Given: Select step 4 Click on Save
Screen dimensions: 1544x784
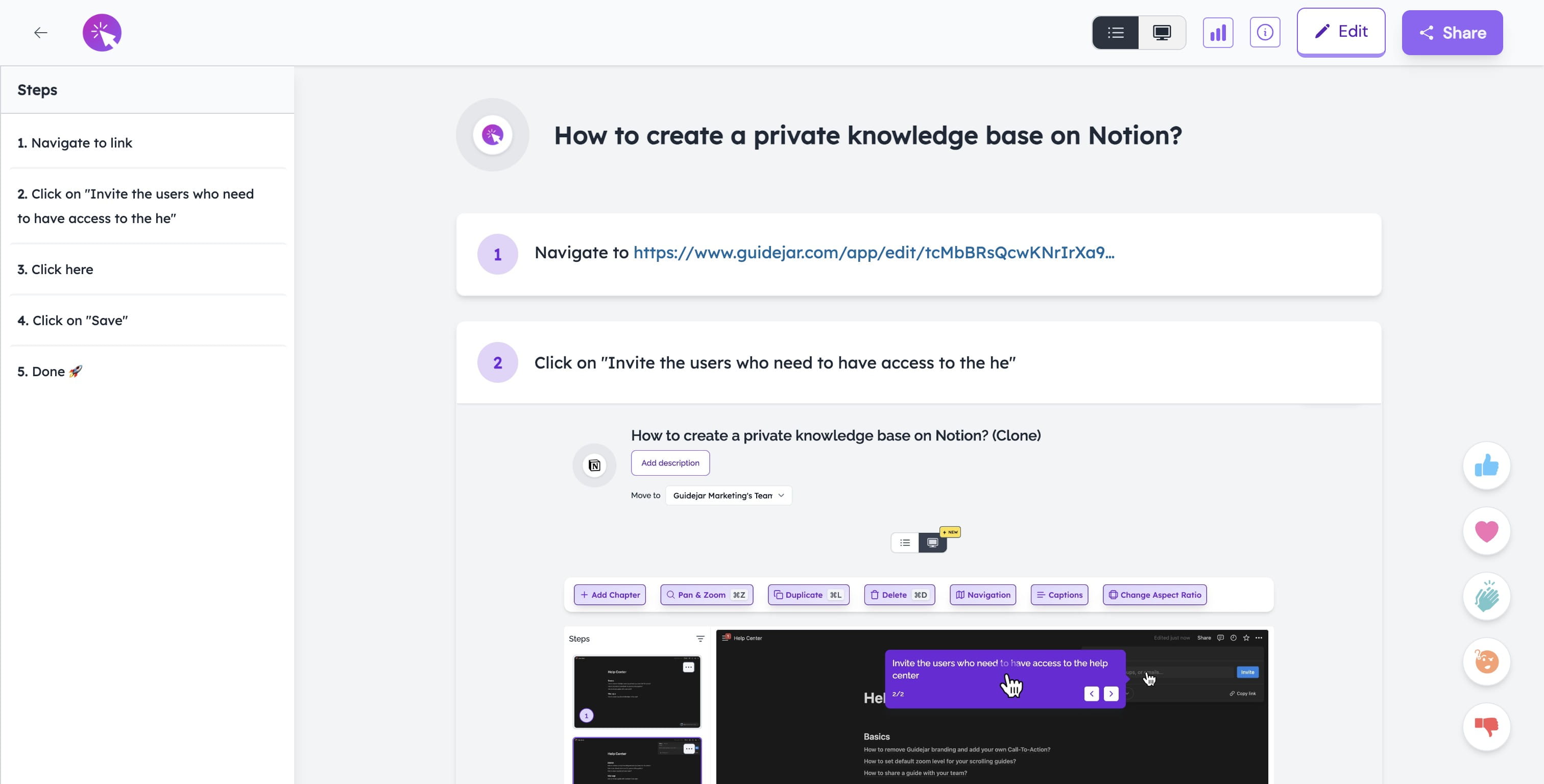Looking at the screenshot, I should coord(73,321).
